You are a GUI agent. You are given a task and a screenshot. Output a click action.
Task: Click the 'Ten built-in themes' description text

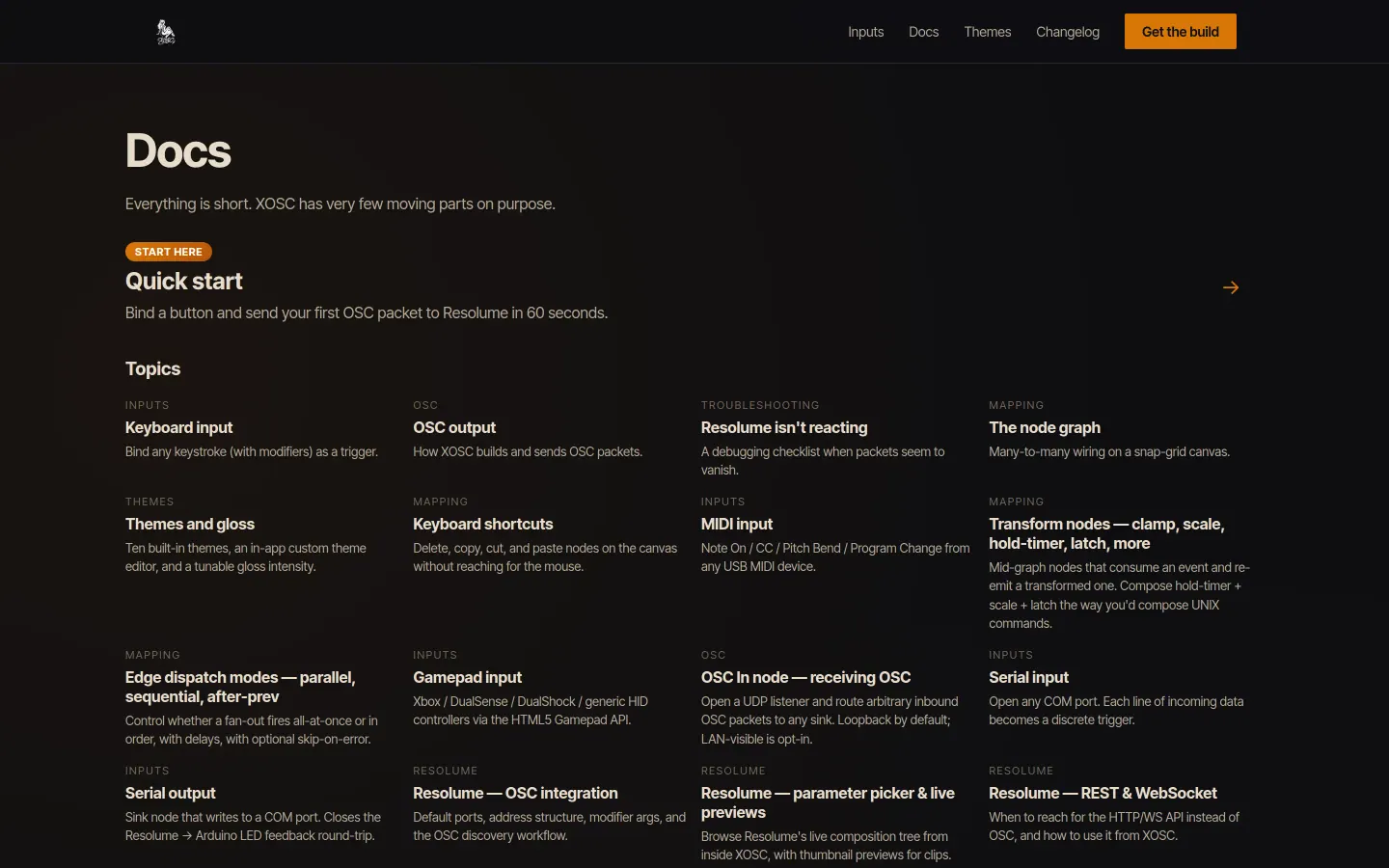[x=246, y=557]
